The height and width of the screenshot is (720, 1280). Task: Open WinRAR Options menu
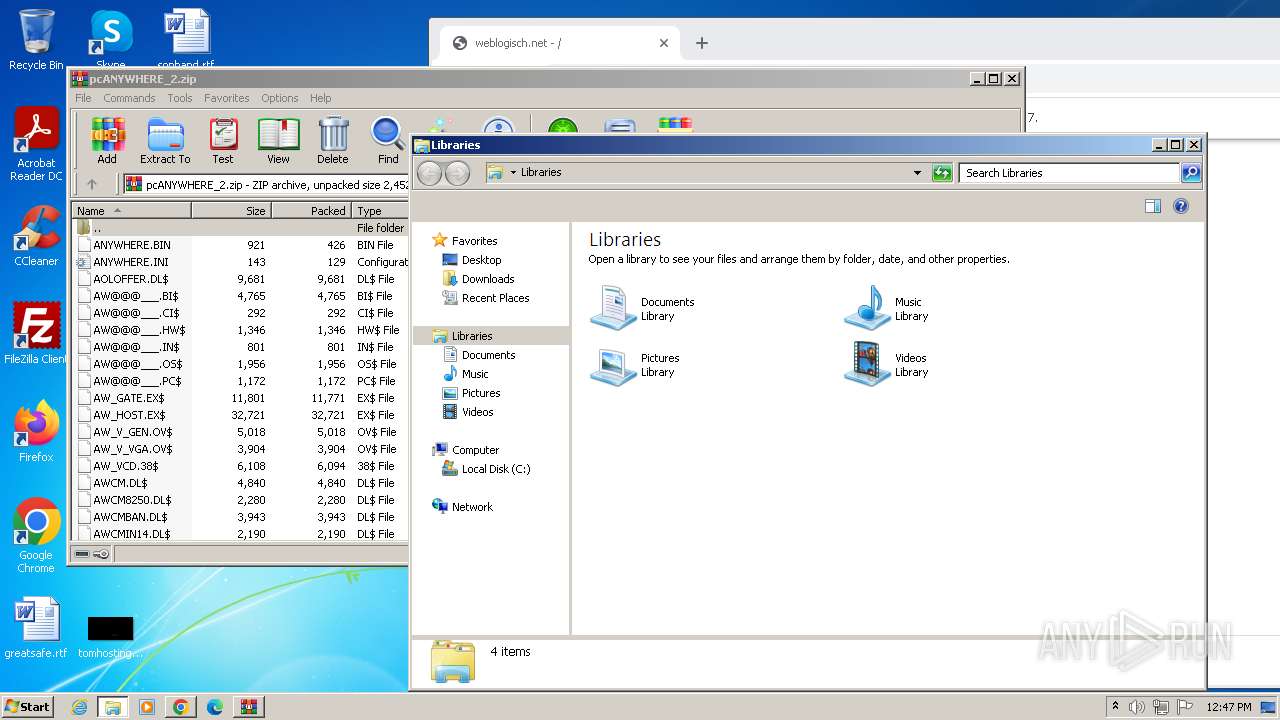(280, 98)
